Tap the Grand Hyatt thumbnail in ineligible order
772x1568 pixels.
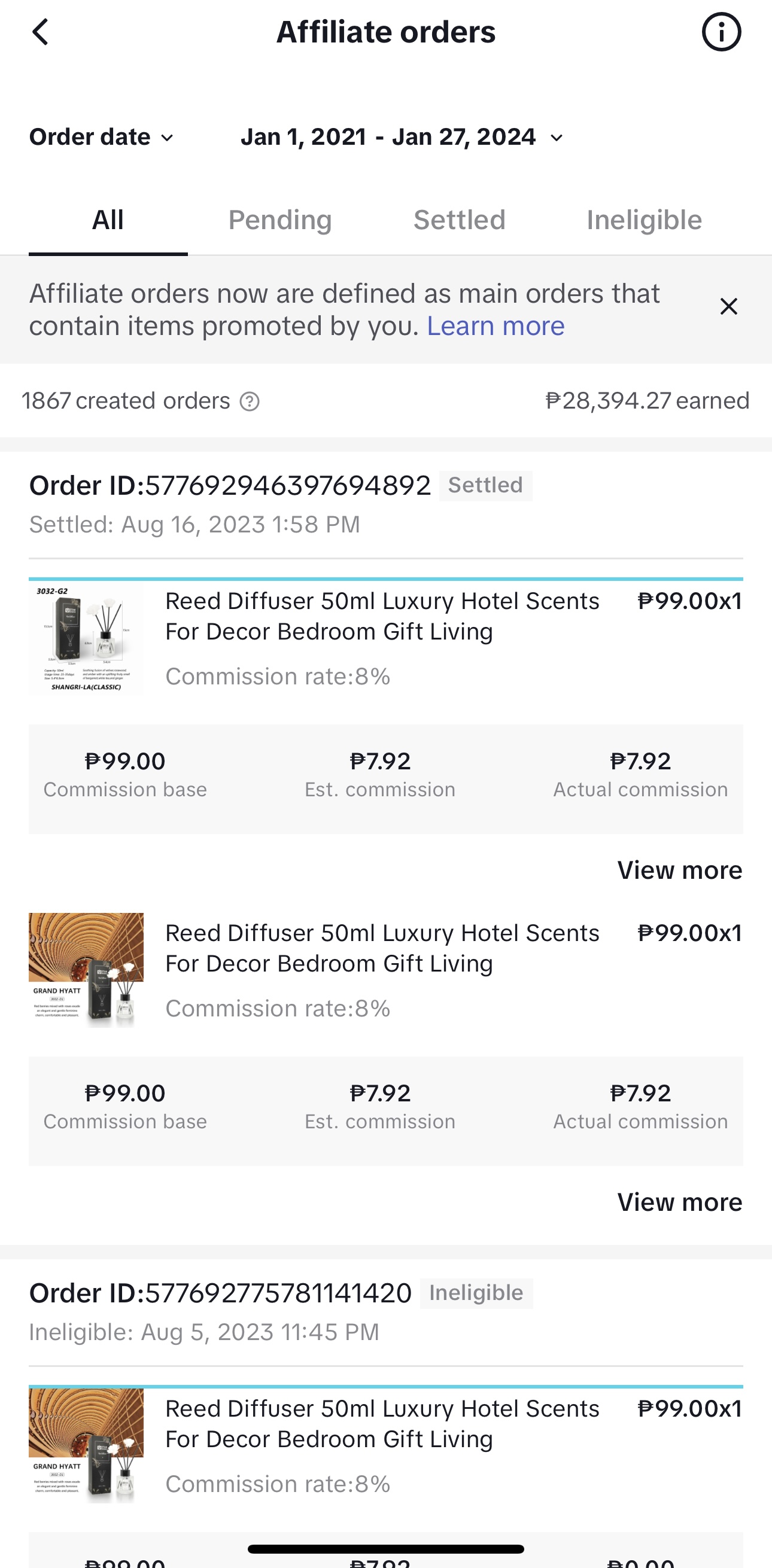[x=86, y=1445]
